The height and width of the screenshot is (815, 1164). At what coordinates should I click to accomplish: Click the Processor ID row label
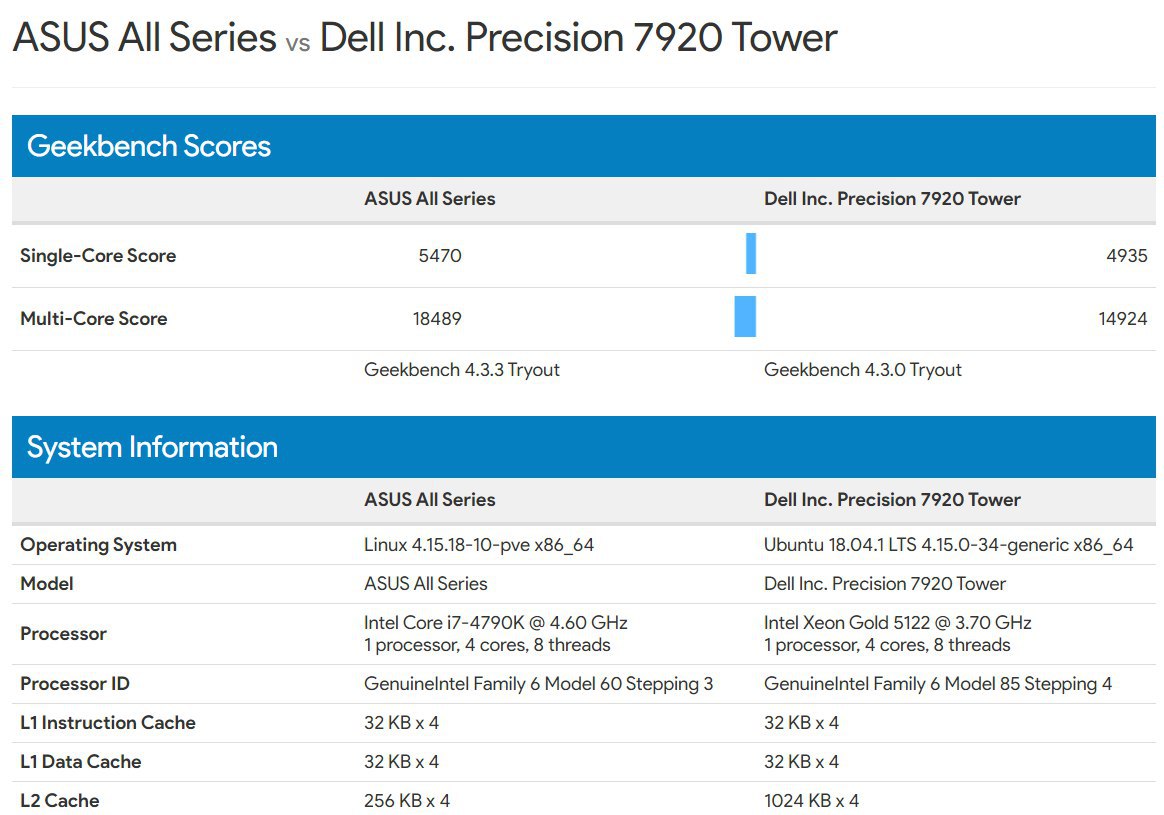pyautogui.click(x=75, y=684)
